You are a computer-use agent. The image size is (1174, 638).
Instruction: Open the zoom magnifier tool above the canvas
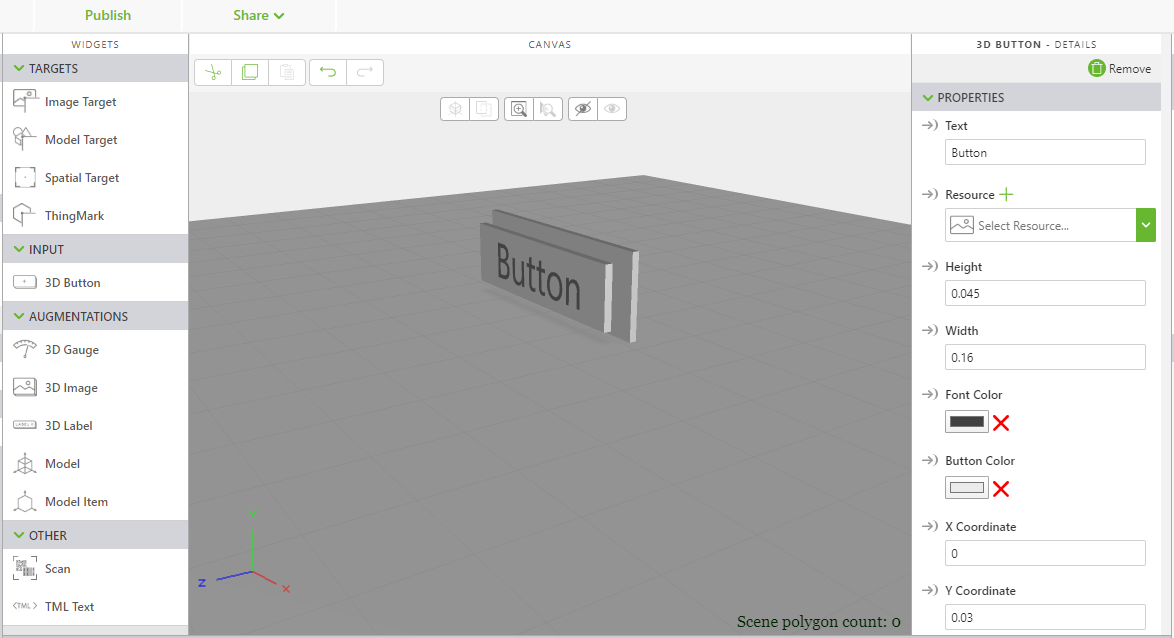pos(519,108)
